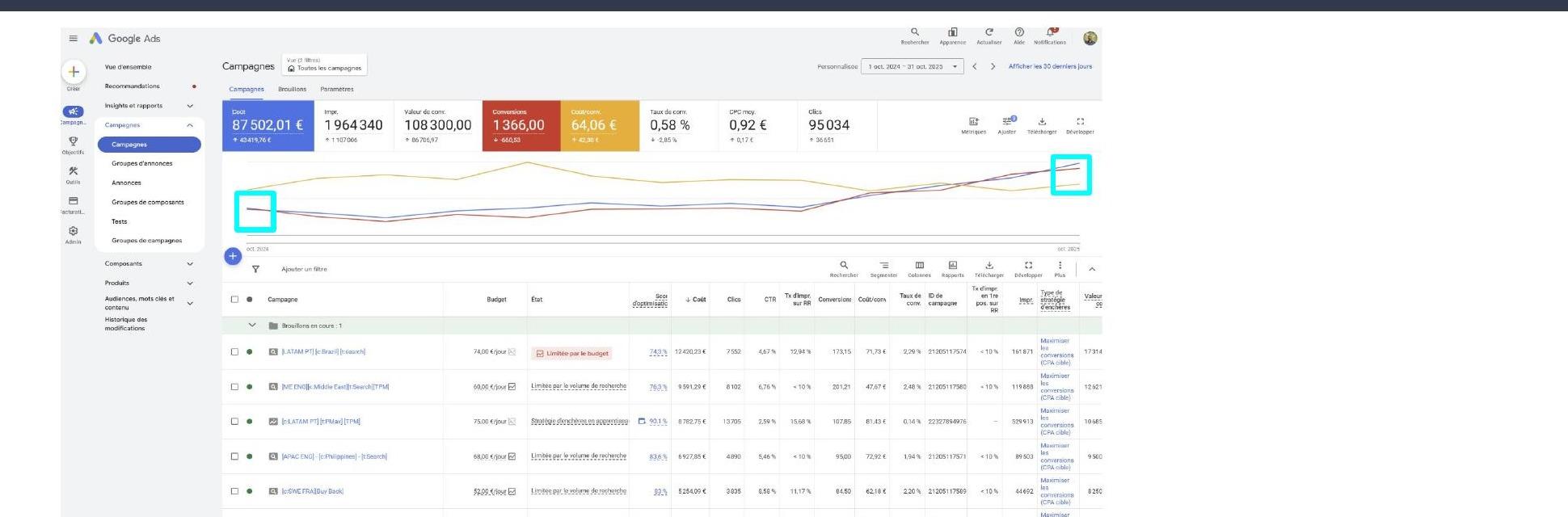Select Vue d'ensemble in sidebar
Viewport: 1568px width, 517px height.
[x=129, y=67]
